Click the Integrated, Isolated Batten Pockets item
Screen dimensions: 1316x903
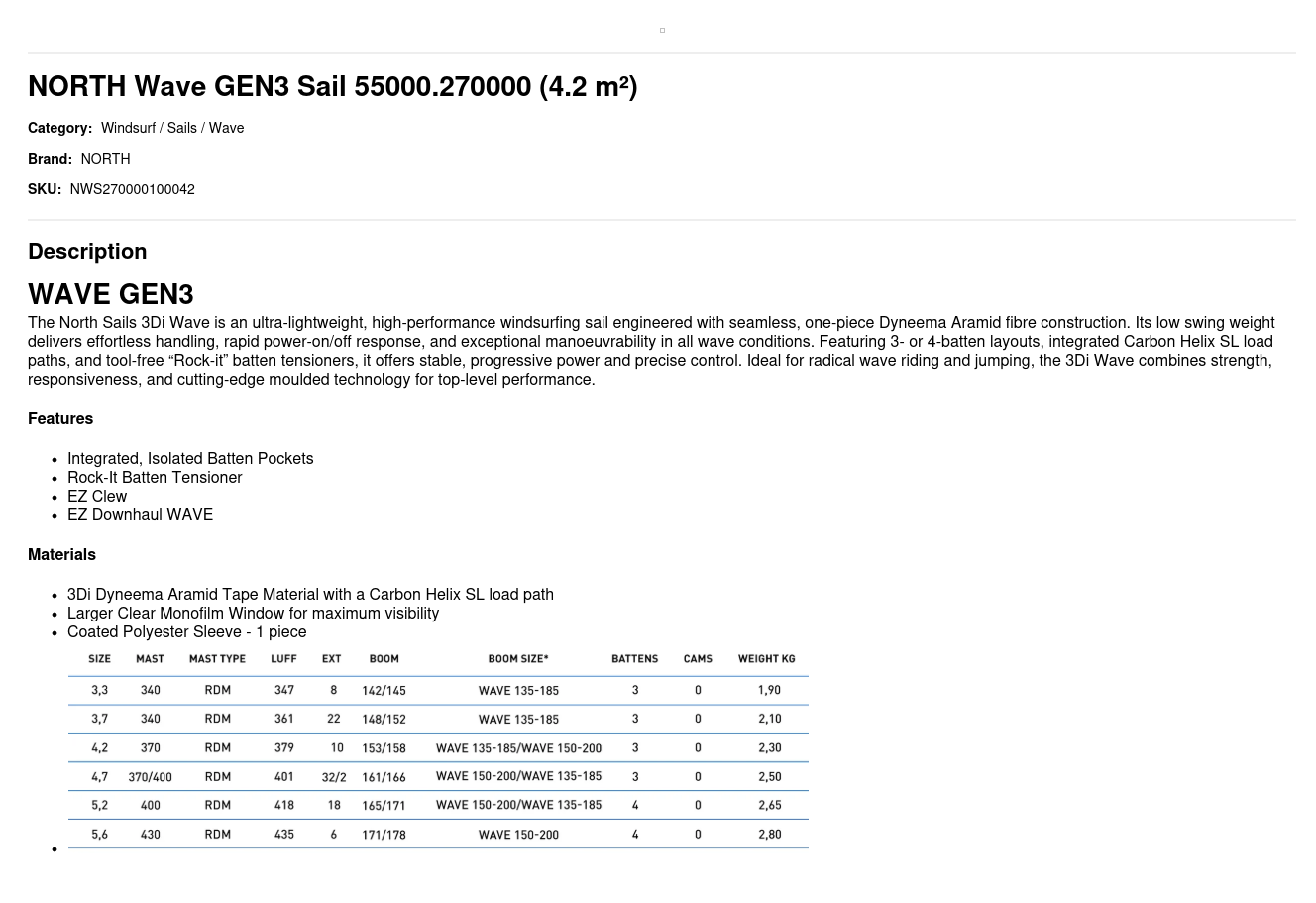point(190,459)
